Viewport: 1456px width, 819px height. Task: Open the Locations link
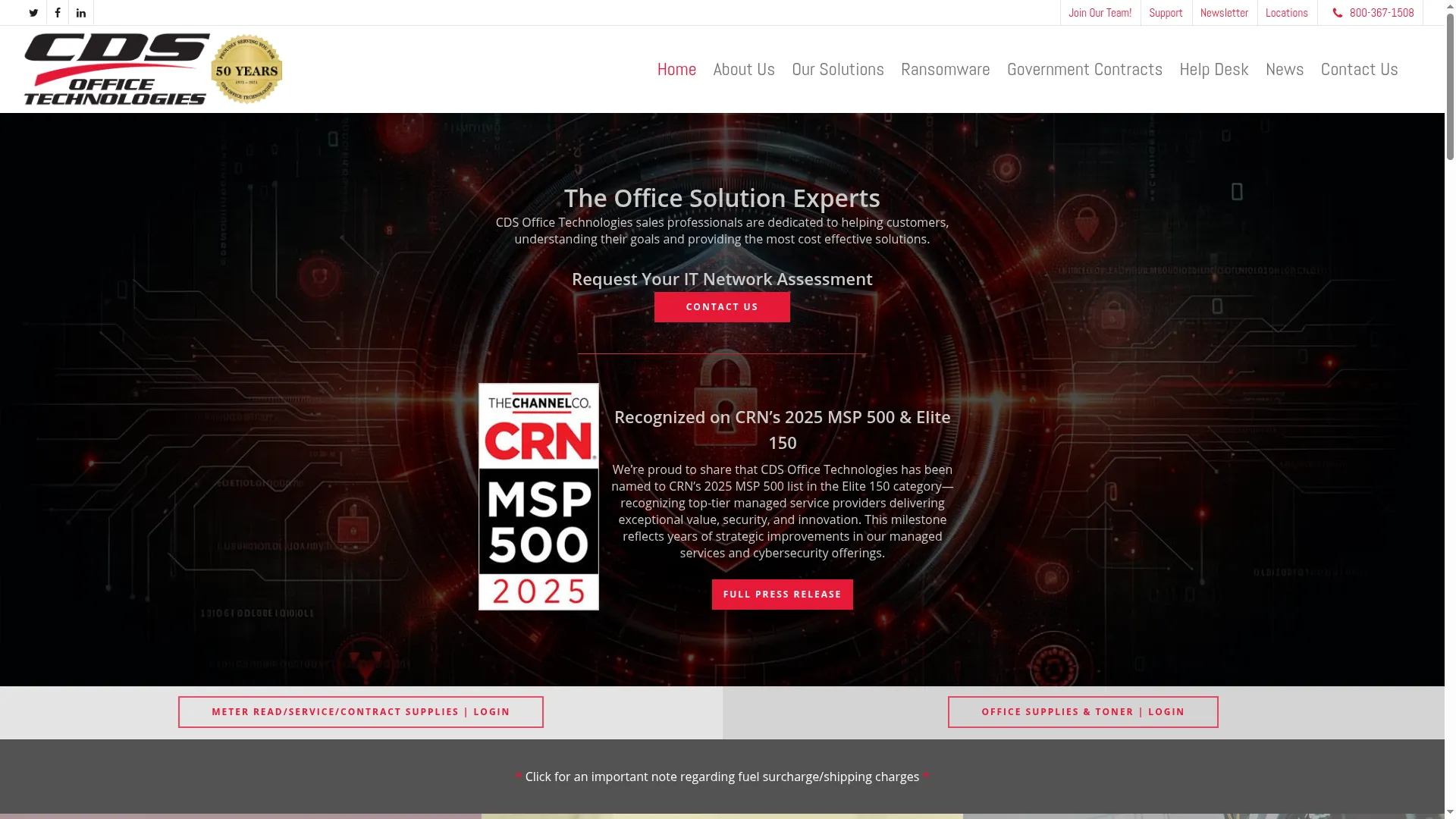[x=1287, y=13]
